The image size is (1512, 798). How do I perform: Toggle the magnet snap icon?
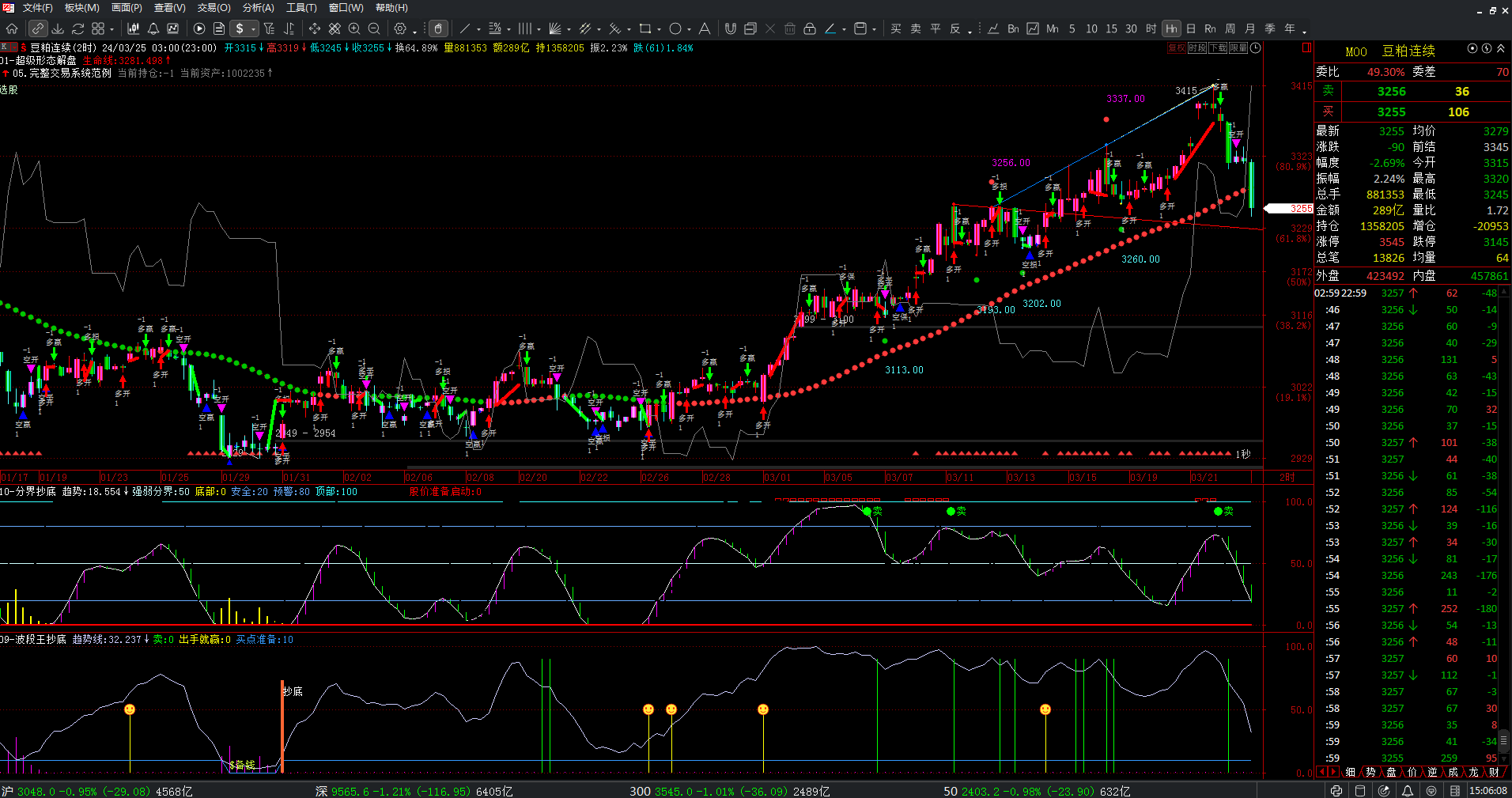730,28
